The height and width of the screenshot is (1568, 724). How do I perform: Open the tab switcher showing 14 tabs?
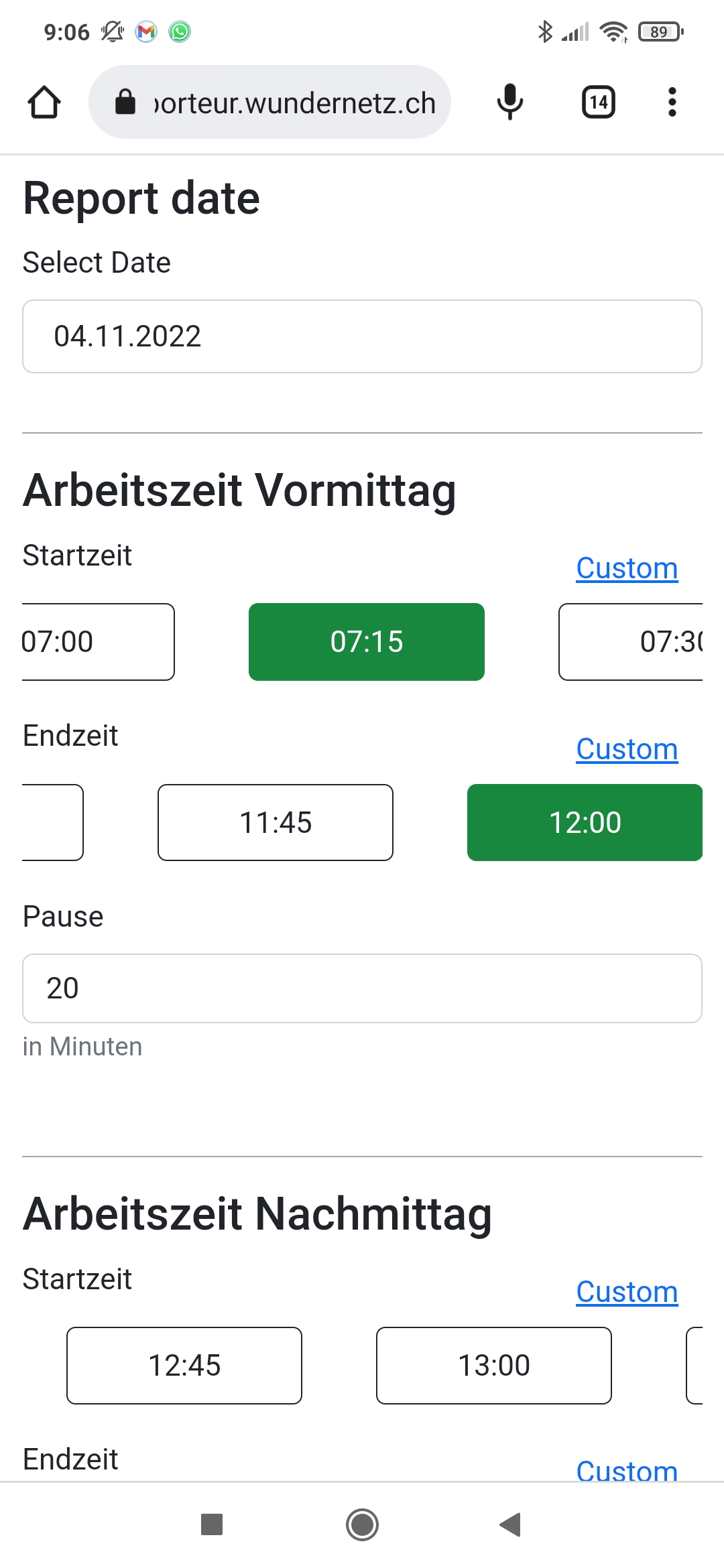coord(598,103)
